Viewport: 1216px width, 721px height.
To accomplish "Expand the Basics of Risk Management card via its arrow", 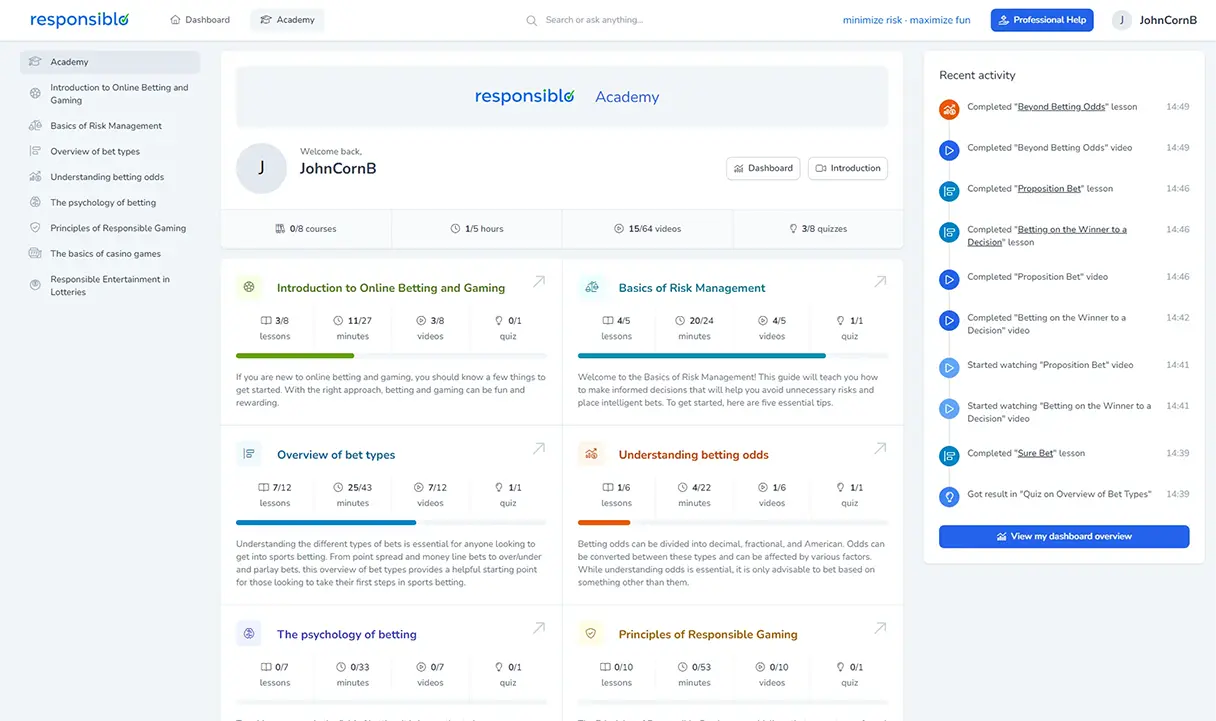I will point(880,281).
